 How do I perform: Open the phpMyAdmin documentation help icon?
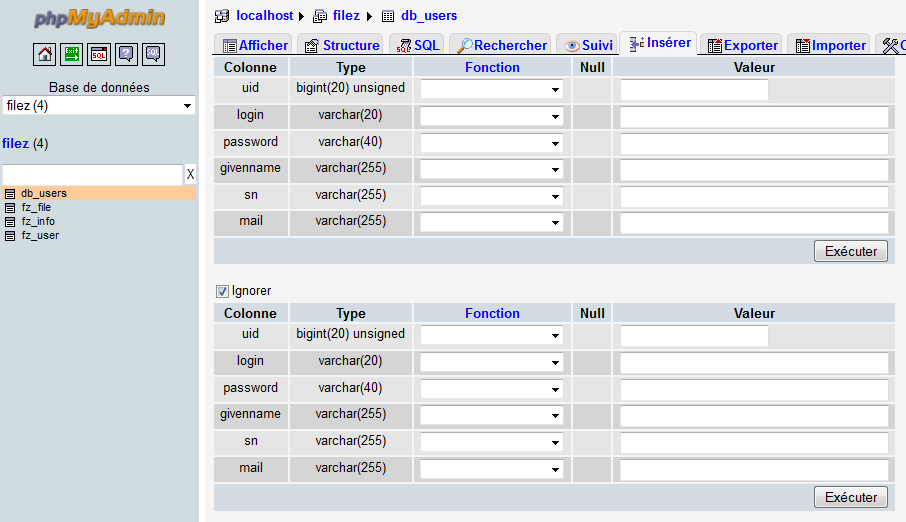(x=126, y=54)
